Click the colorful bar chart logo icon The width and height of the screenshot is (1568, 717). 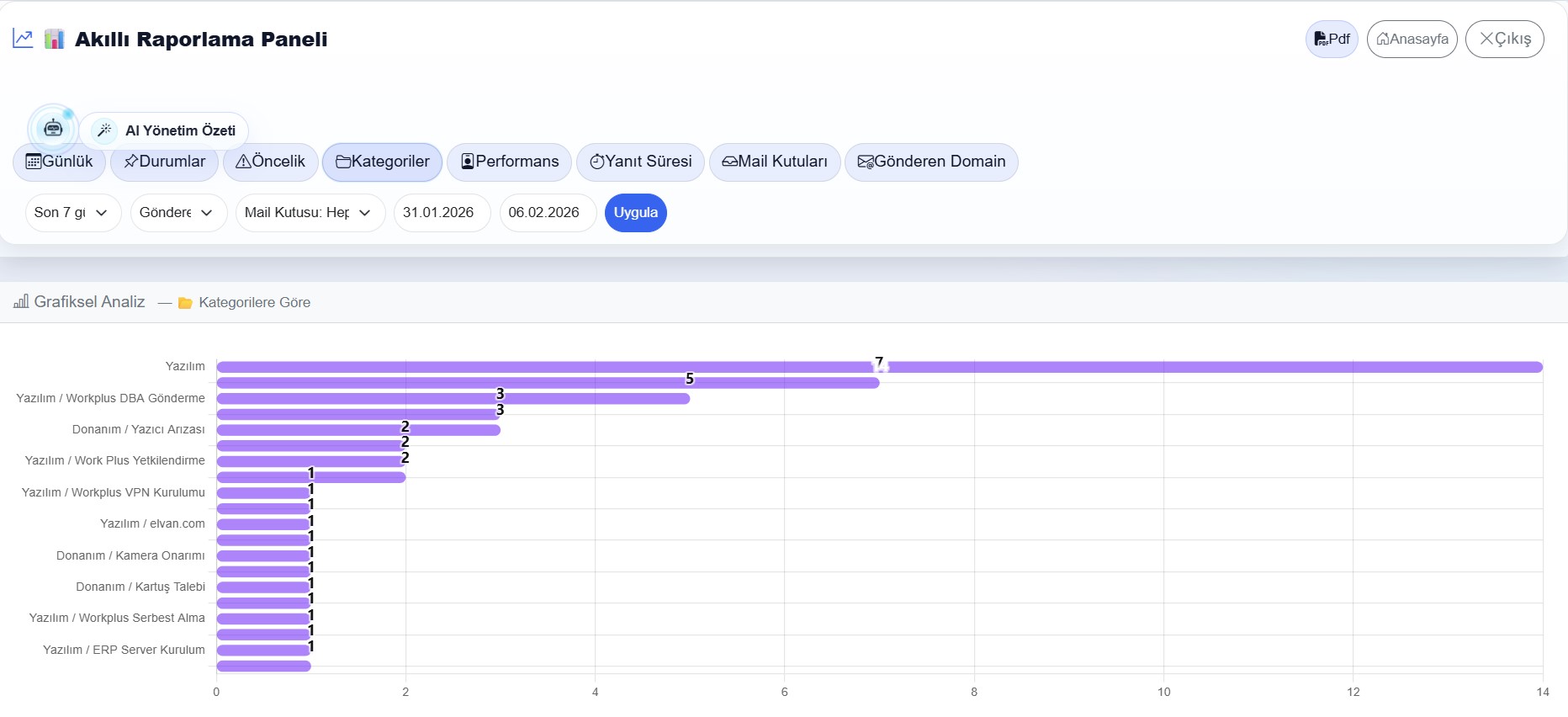click(x=54, y=39)
